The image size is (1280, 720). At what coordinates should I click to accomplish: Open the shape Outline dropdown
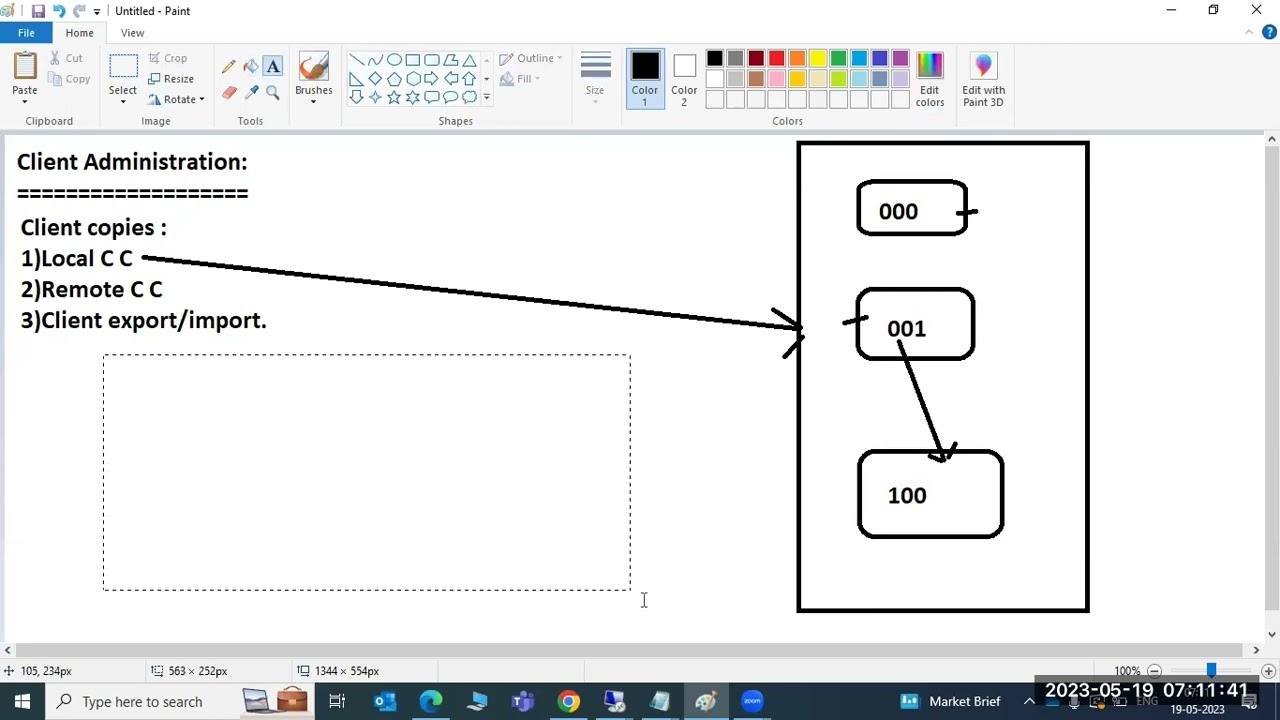coord(531,58)
